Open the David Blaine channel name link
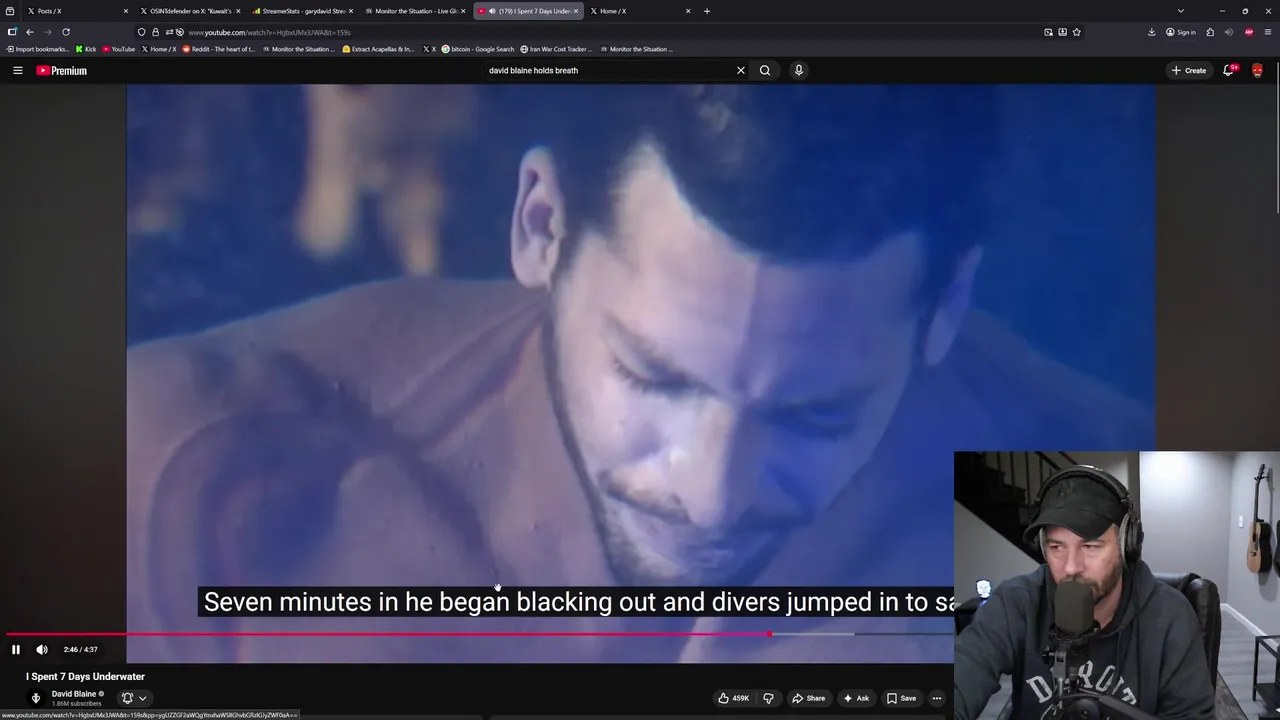1280x720 pixels. [x=74, y=694]
